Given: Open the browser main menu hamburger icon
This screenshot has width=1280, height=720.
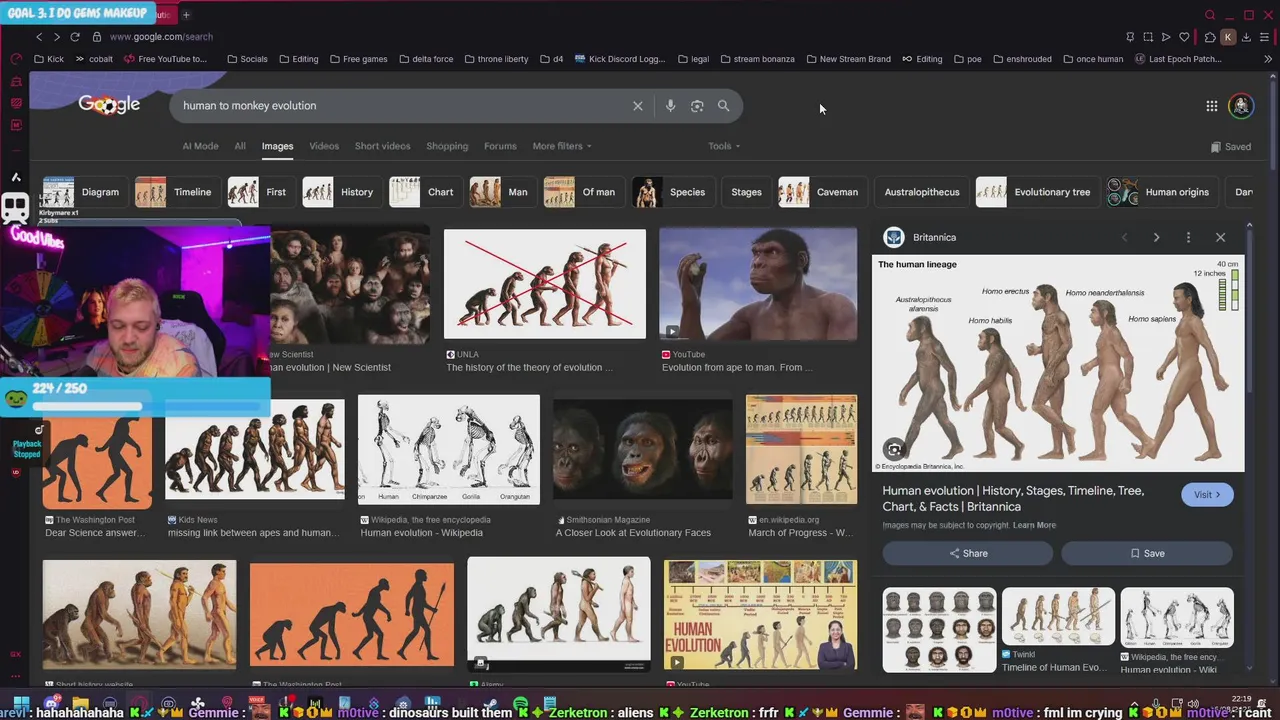Looking at the screenshot, I should (1265, 37).
